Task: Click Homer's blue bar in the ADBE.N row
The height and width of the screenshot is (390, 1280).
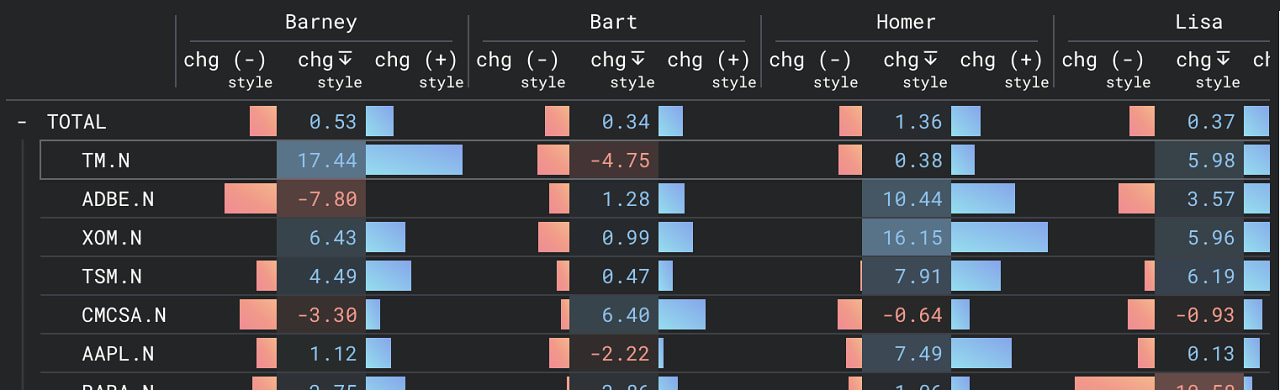Action: tap(982, 199)
